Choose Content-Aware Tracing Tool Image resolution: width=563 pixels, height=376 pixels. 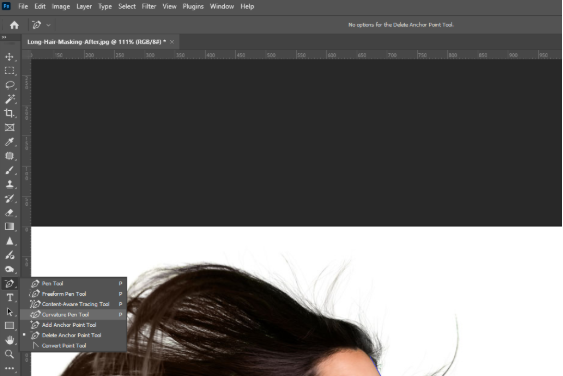tap(73, 304)
